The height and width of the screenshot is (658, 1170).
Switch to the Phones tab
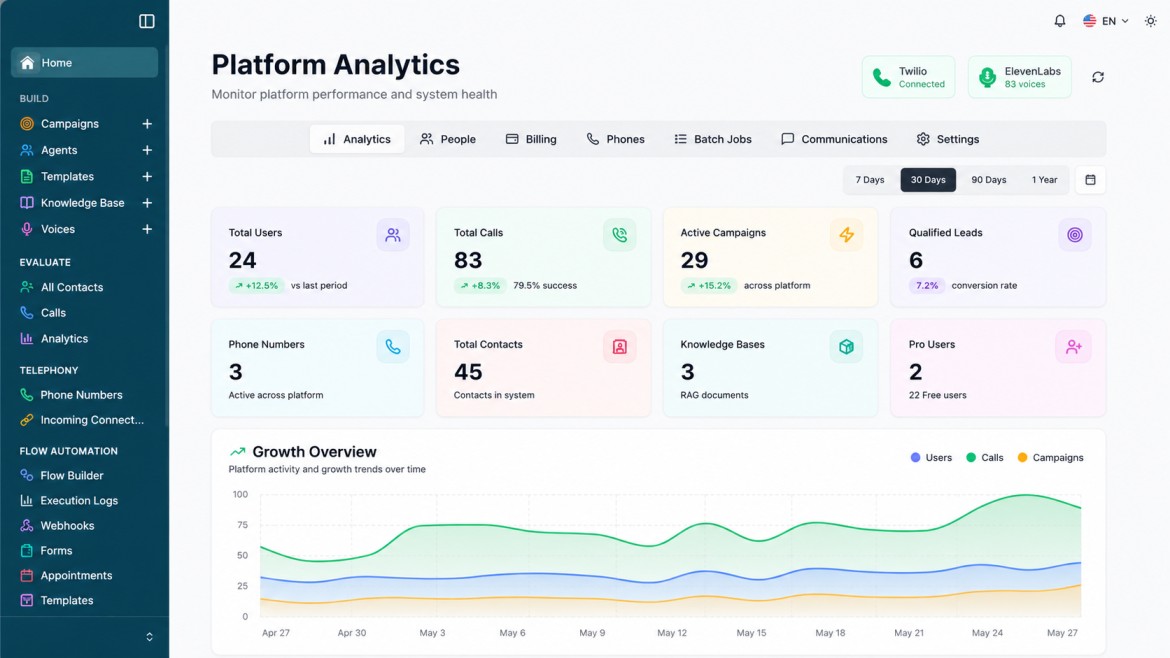coord(615,139)
